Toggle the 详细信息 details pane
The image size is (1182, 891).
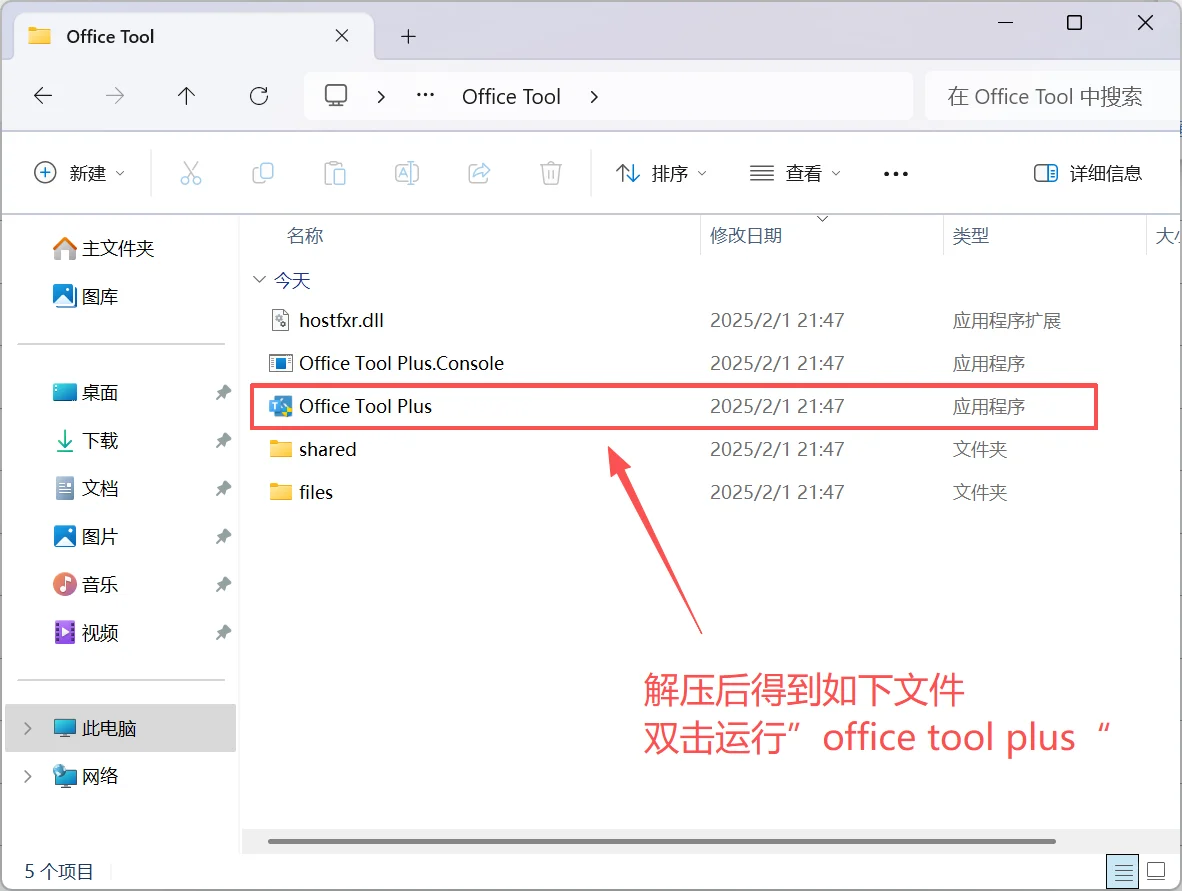pyautogui.click(x=1088, y=172)
